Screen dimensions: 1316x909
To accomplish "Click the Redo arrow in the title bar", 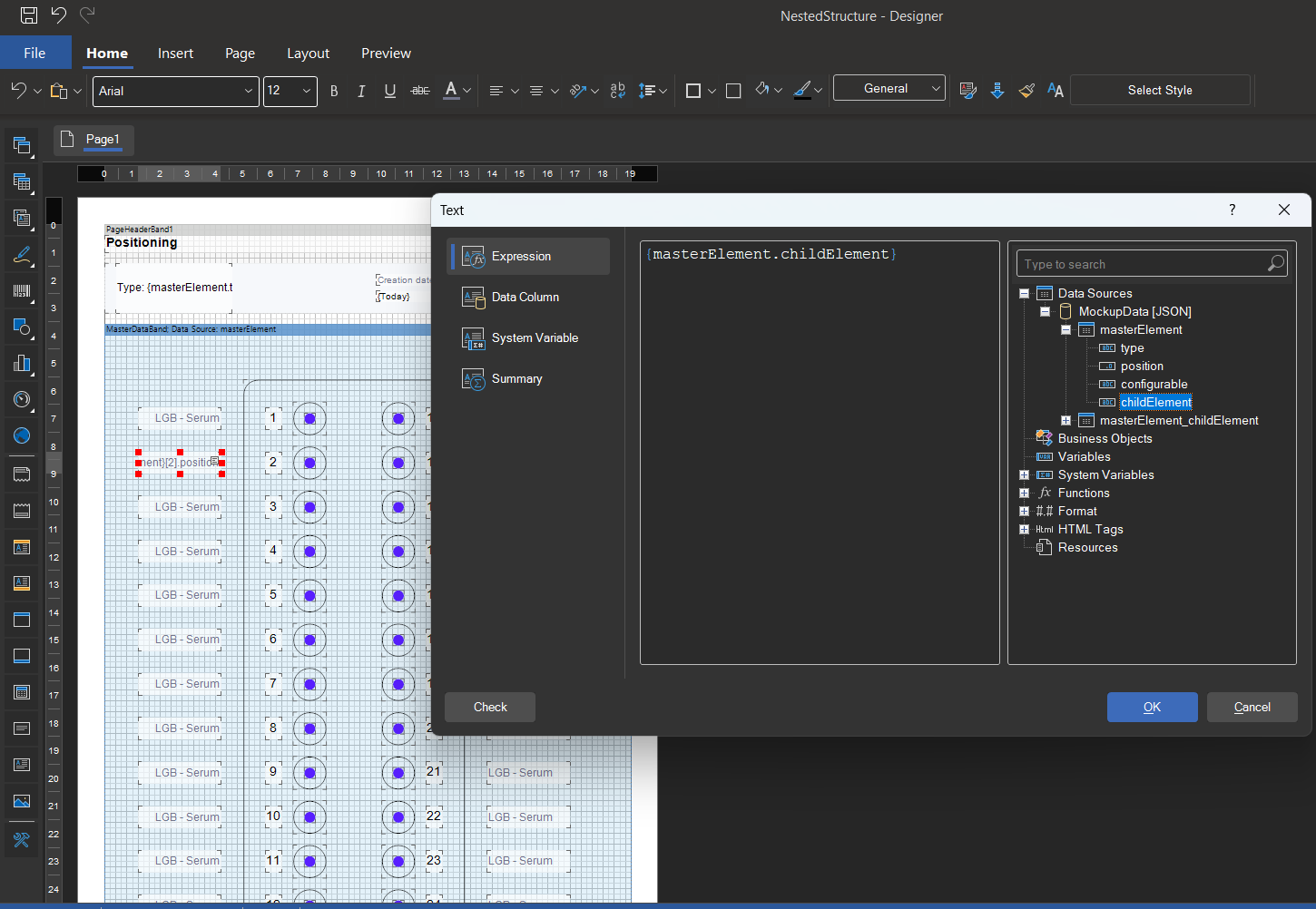I will (88, 15).
